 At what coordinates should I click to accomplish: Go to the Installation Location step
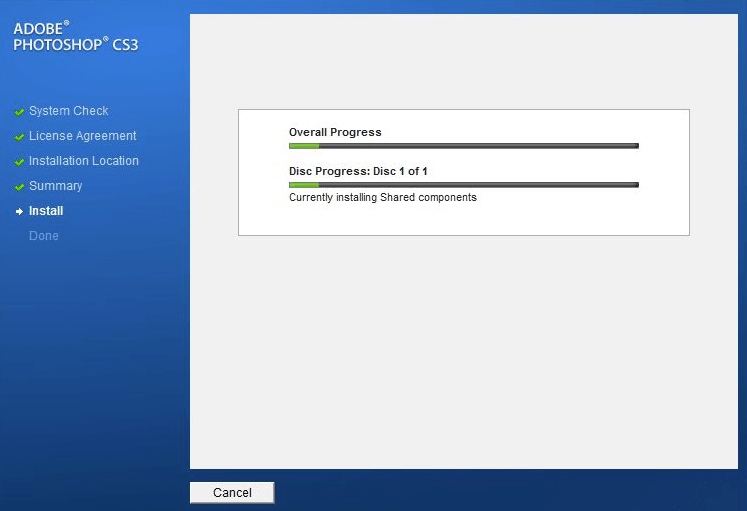click(83, 161)
